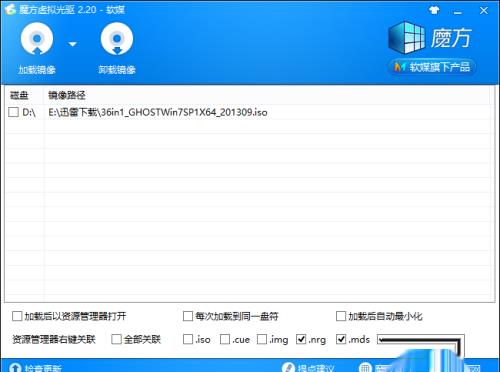500x372 pixels.
Task: Click the 检查更新 link in status bar
Action: coord(43,368)
